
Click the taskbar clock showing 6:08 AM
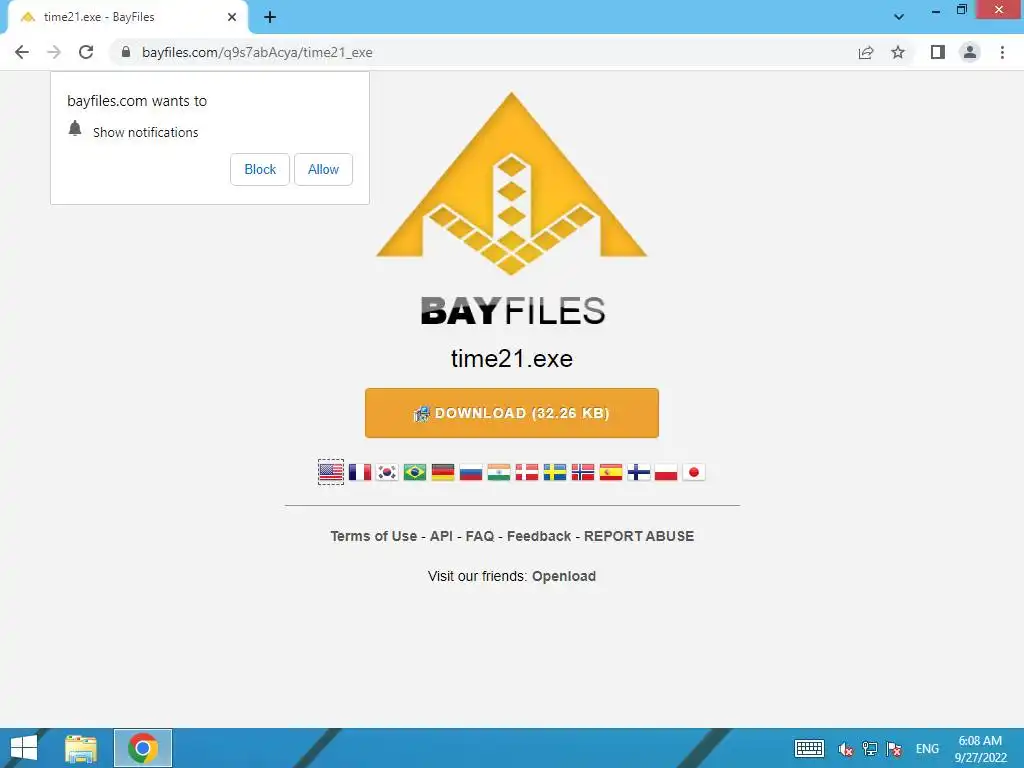(980, 749)
